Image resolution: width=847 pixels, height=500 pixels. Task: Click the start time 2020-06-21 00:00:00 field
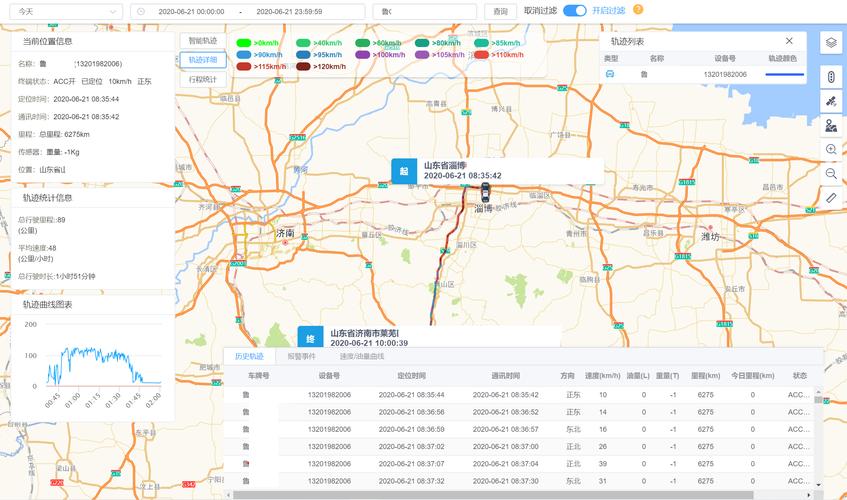click(x=191, y=11)
